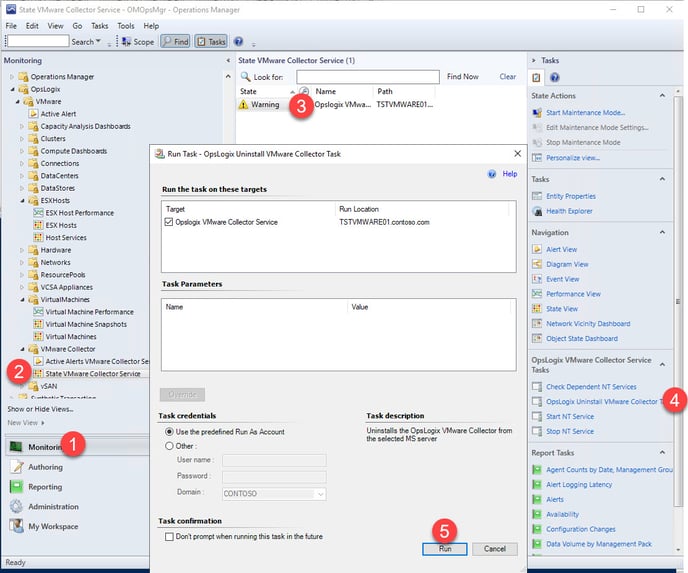Click the Alert View icon
Viewport: 688px width, 573px height.
point(537,249)
